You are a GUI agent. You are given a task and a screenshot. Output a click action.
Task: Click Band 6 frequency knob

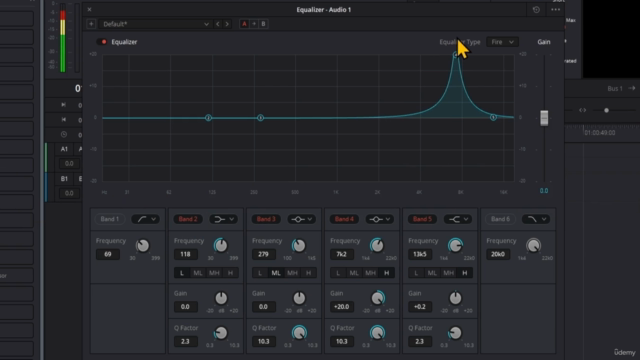coord(533,246)
